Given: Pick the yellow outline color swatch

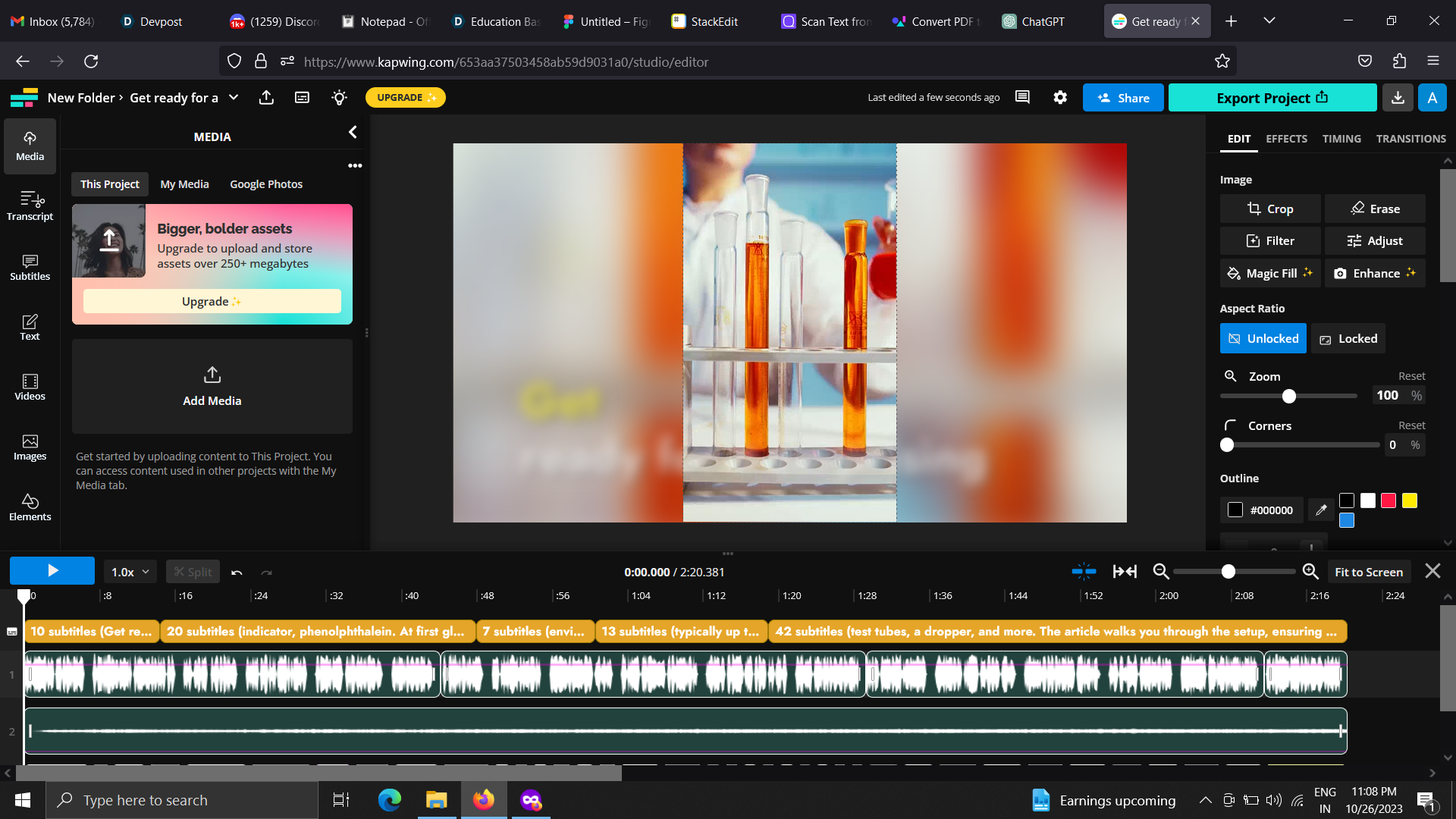Looking at the screenshot, I should pyautogui.click(x=1409, y=500).
